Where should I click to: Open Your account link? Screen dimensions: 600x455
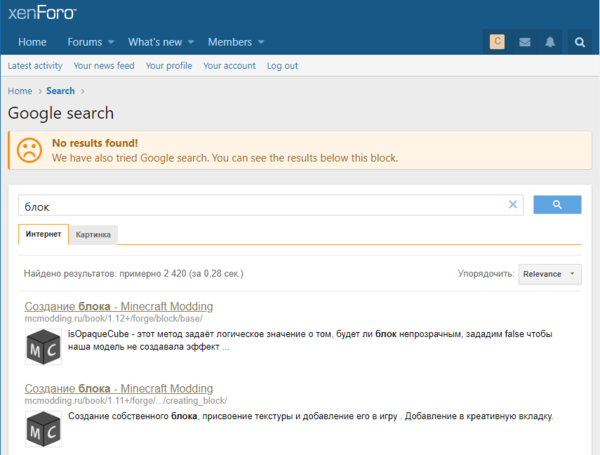[x=229, y=66]
